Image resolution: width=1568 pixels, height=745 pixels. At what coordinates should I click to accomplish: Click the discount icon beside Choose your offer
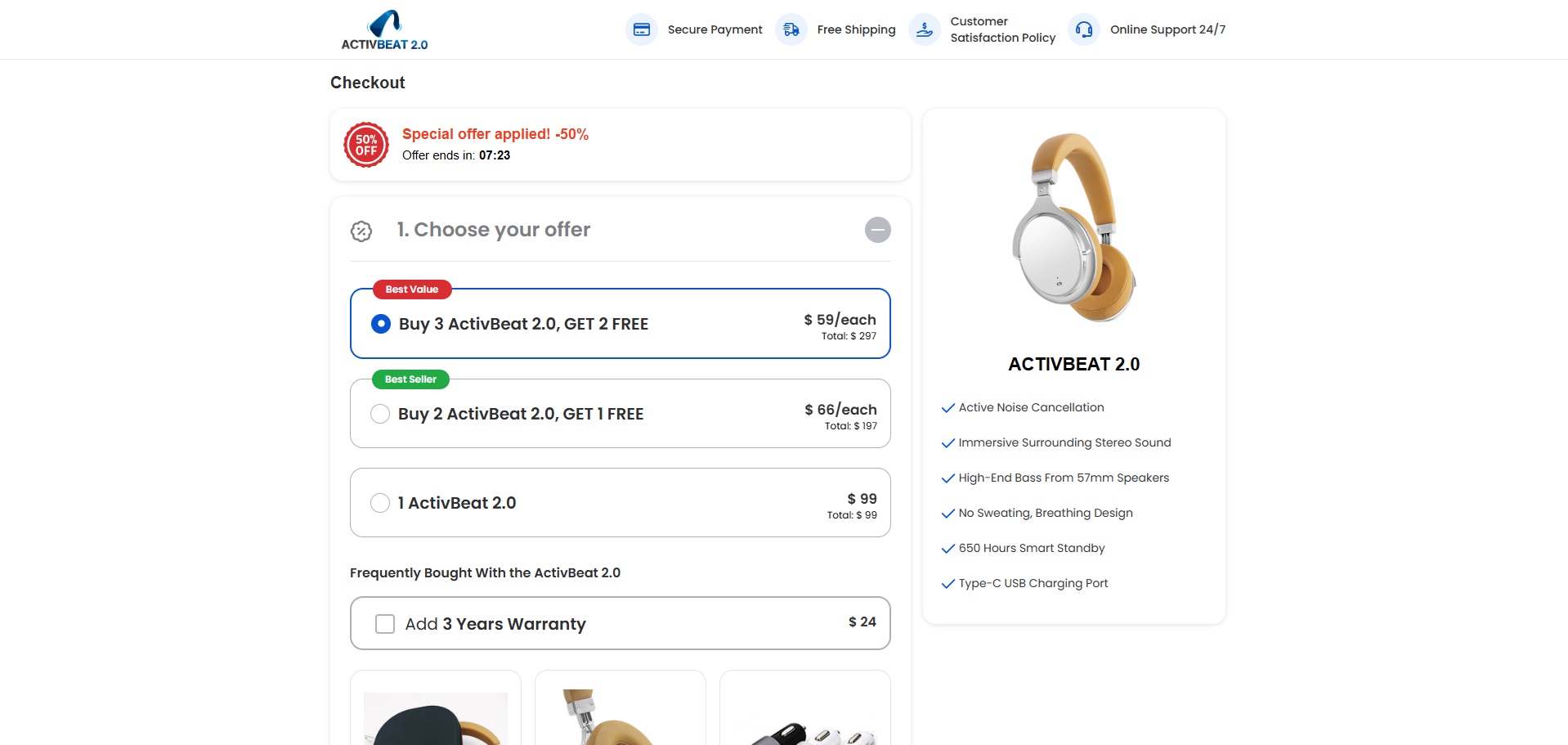(361, 231)
